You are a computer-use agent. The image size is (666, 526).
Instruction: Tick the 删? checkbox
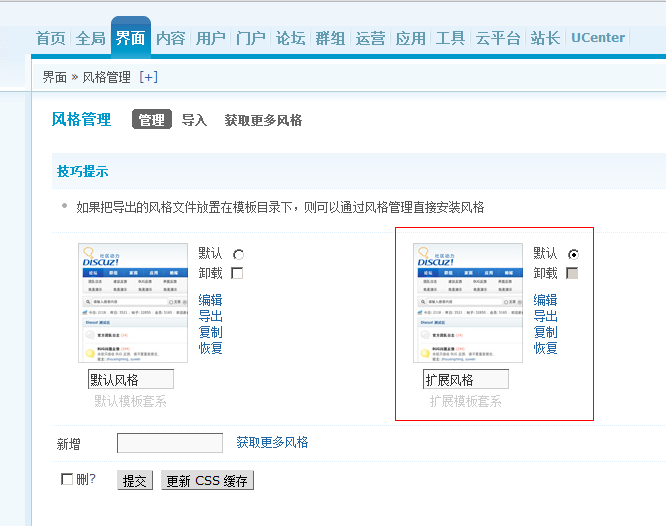point(68,480)
